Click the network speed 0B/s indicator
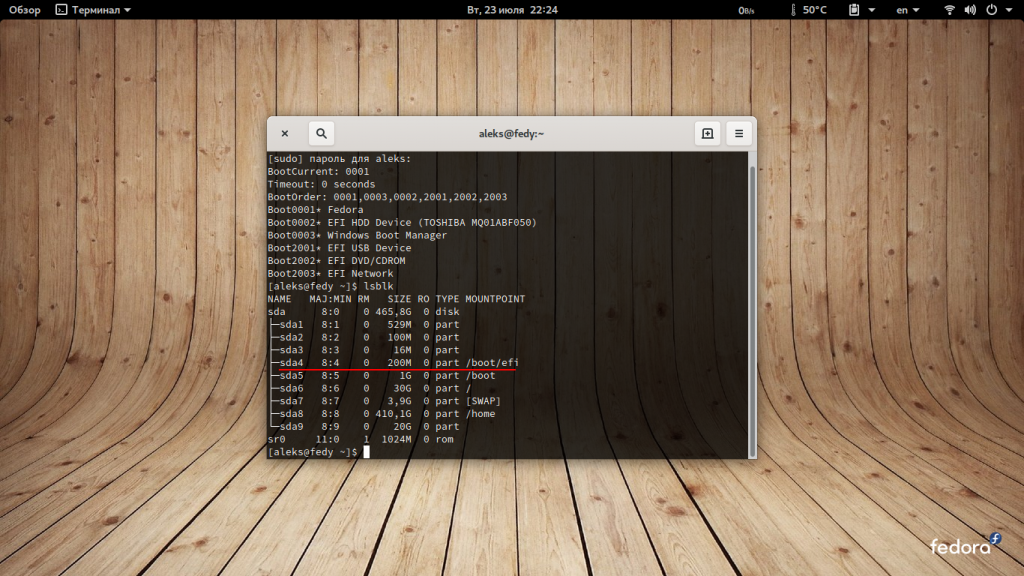The width and height of the screenshot is (1024, 576). click(x=746, y=10)
